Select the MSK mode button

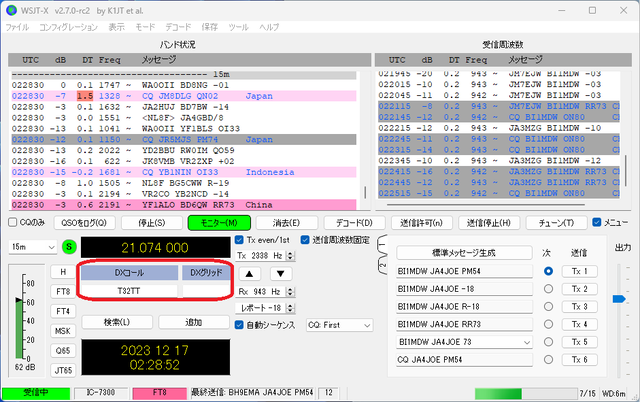[x=63, y=331]
